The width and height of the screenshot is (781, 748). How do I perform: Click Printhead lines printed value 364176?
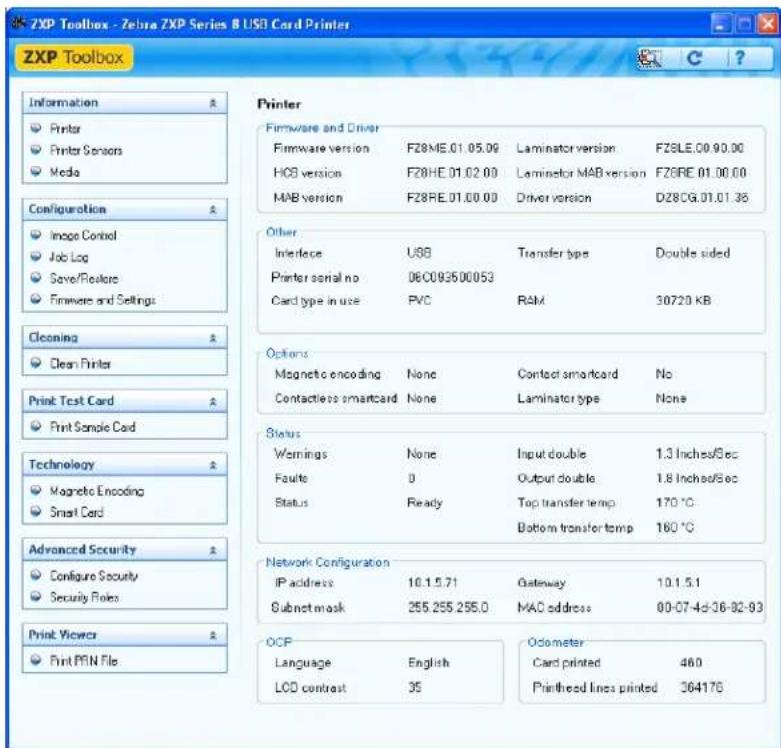[x=701, y=687]
